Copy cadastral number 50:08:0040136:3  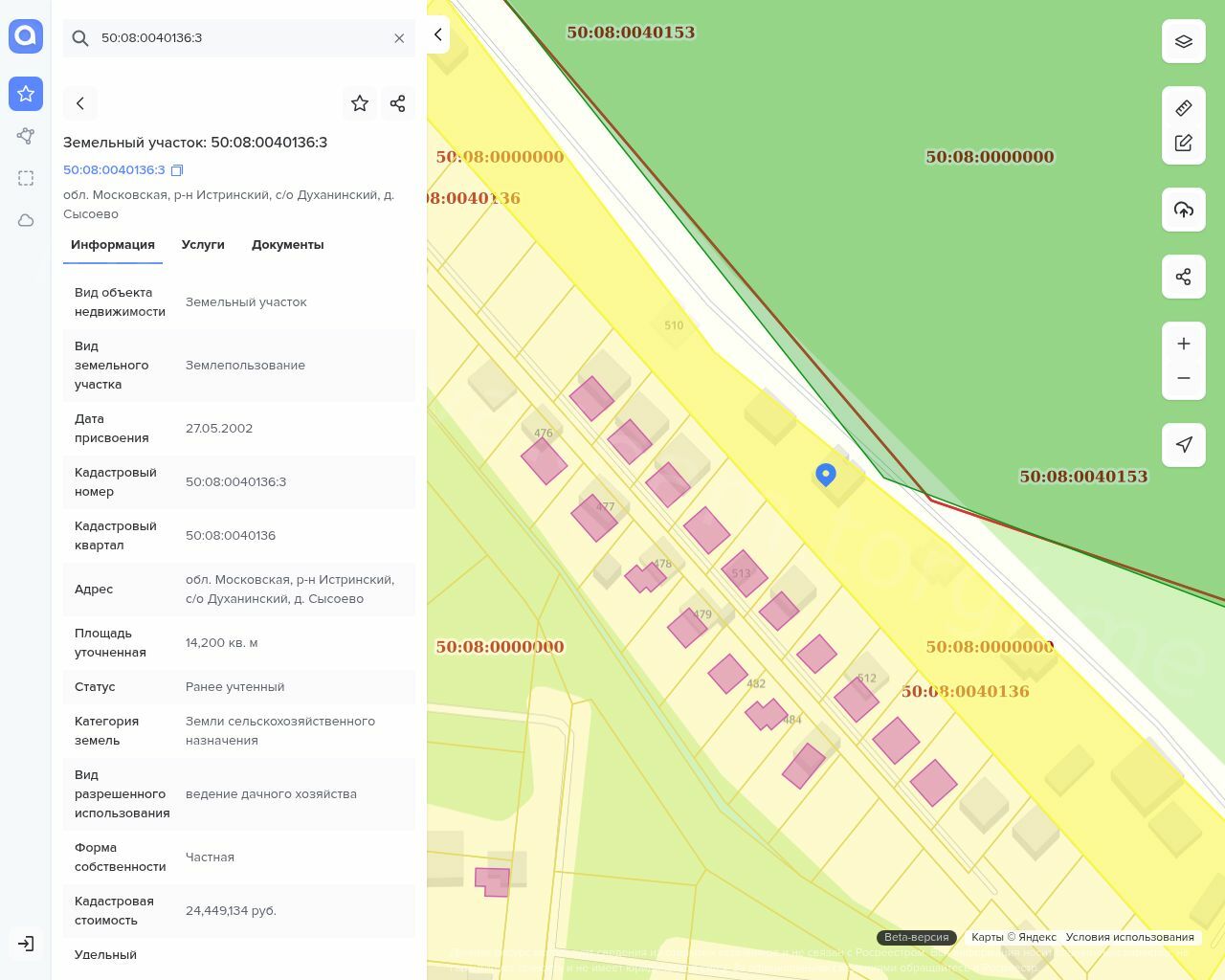pos(177,170)
